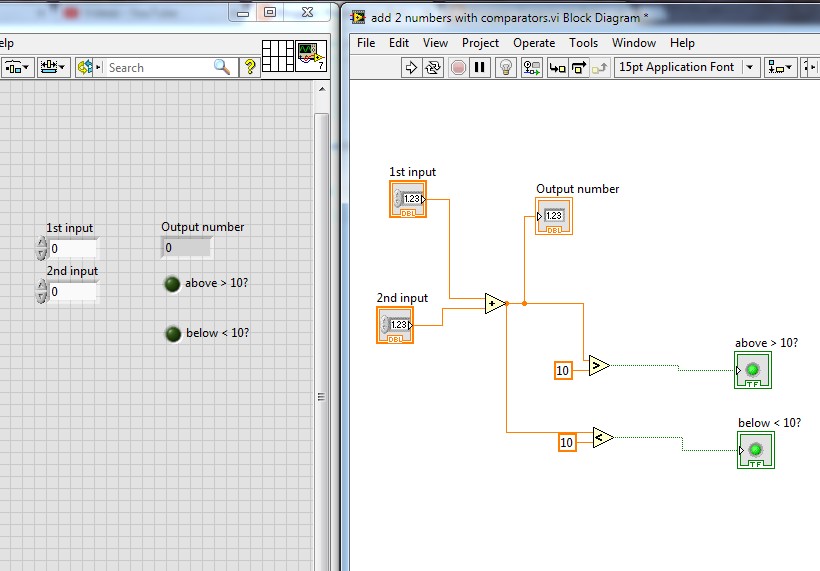
Task: Click the connector pane grid icon
Action: [x=278, y=56]
